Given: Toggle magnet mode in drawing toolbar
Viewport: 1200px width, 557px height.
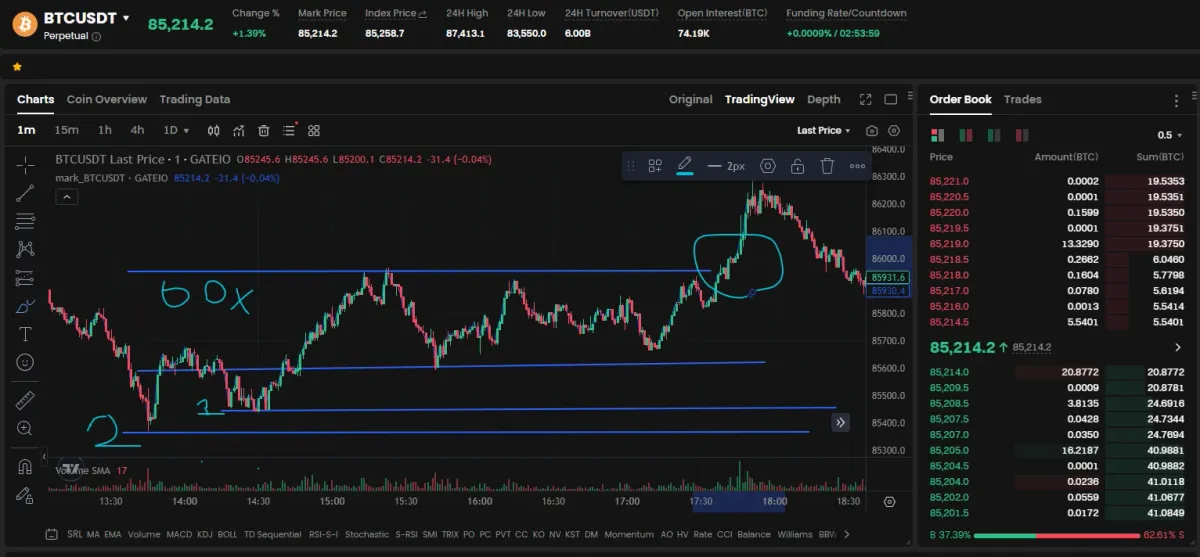Looking at the screenshot, I should [25, 466].
